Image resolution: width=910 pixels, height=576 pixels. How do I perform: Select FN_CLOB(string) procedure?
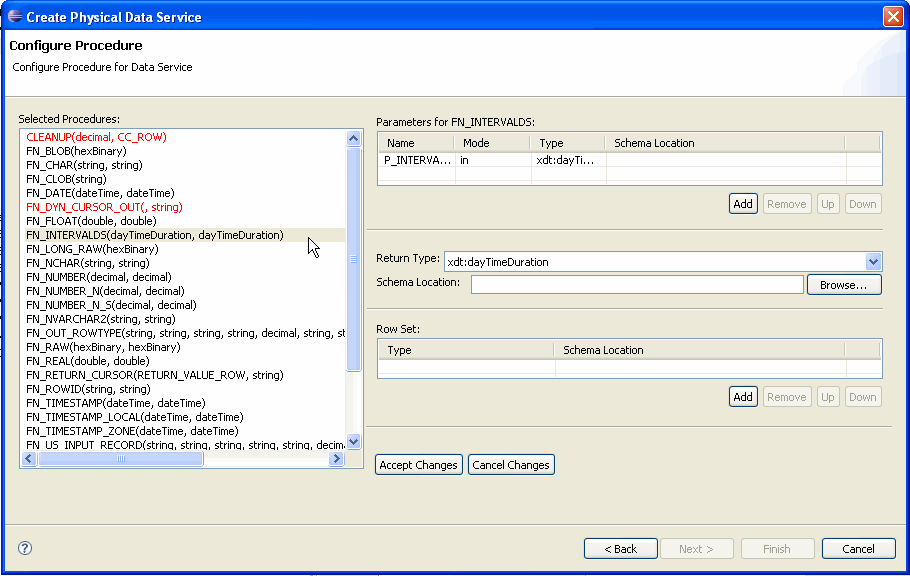pos(66,179)
